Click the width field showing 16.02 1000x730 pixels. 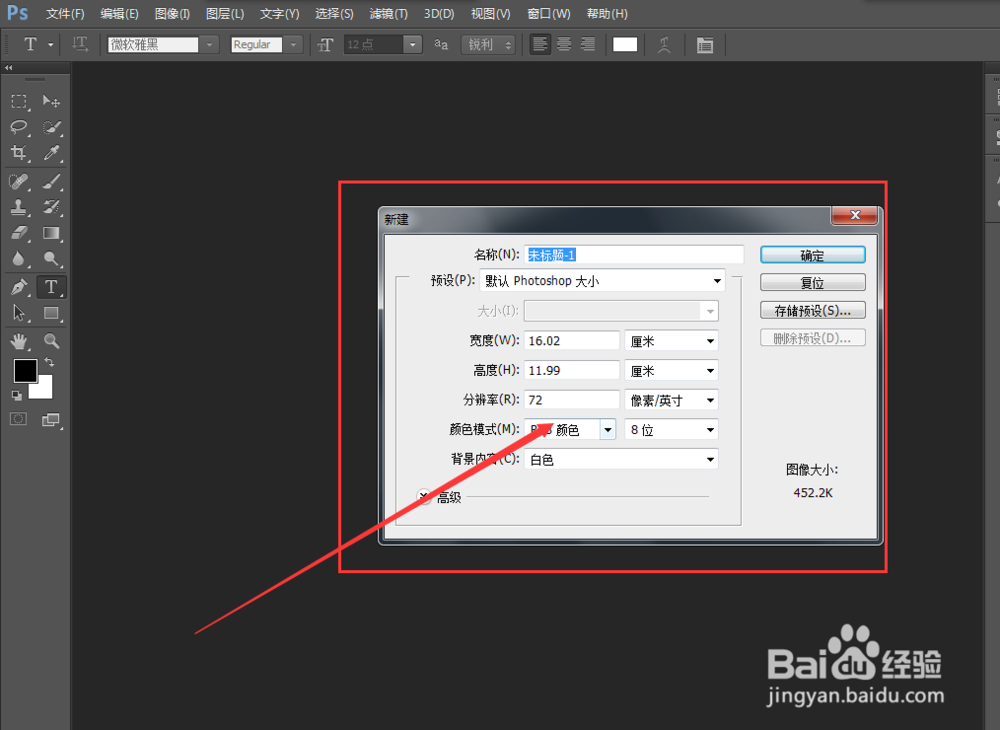click(571, 340)
